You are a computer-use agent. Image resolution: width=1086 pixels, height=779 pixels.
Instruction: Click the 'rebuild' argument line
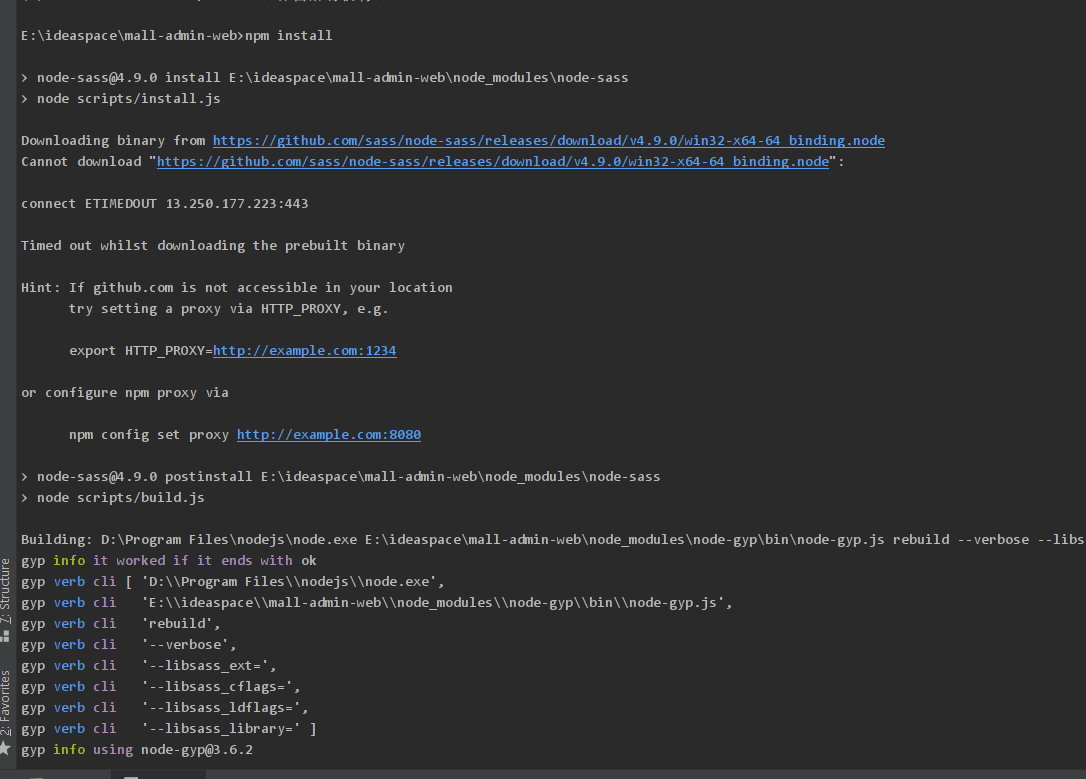point(180,624)
